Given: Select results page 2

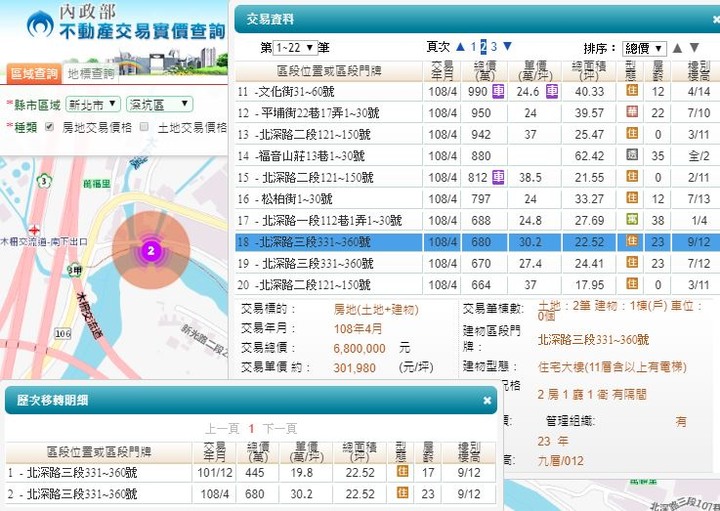Looking at the screenshot, I should 484,47.
